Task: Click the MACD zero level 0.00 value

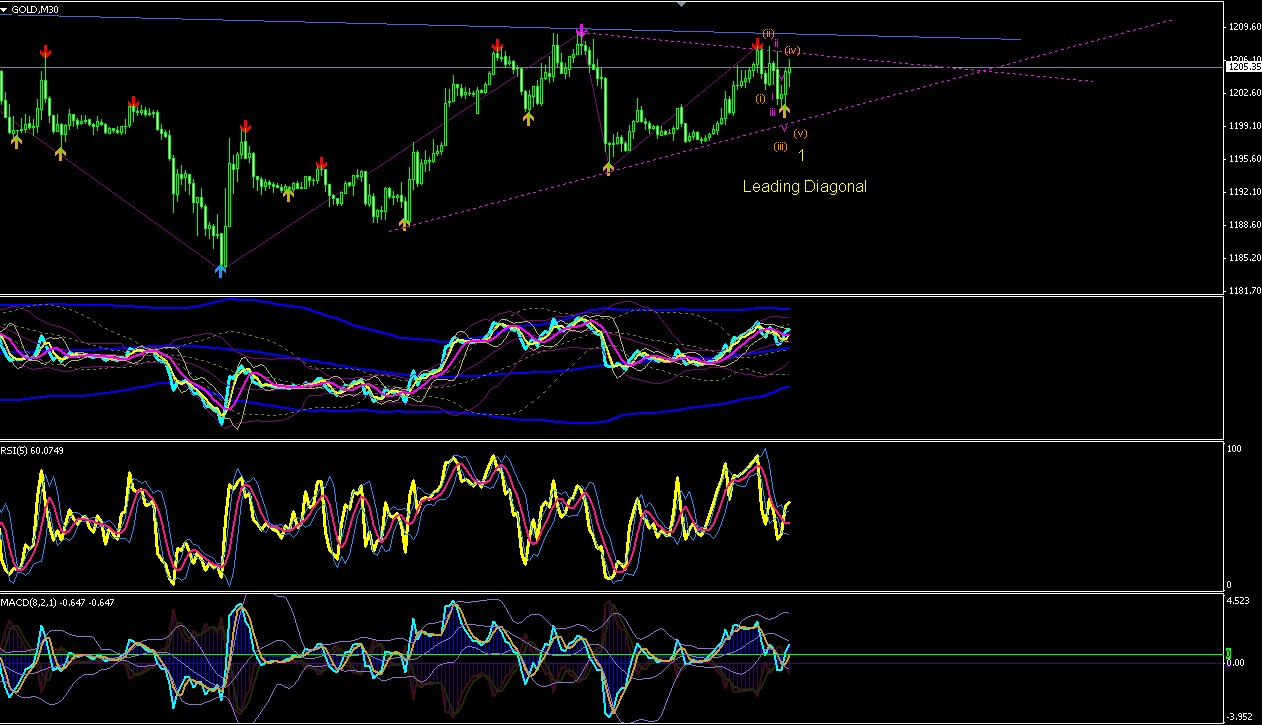Action: (1237, 663)
